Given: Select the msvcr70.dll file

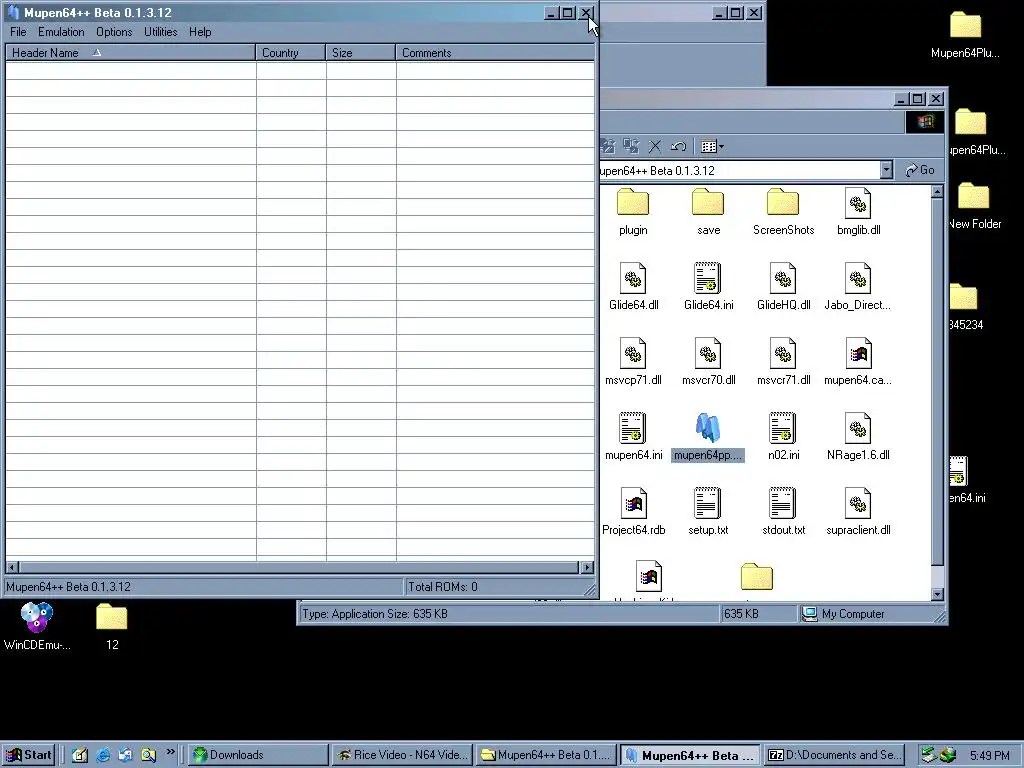Looking at the screenshot, I should 708,362.
